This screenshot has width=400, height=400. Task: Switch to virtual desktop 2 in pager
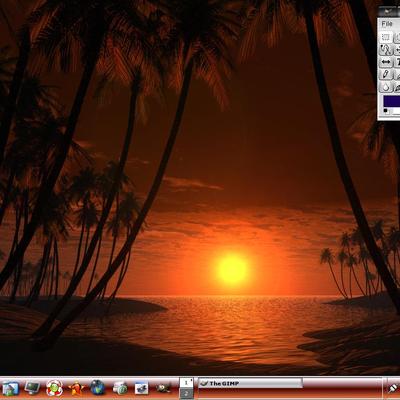(x=186, y=393)
